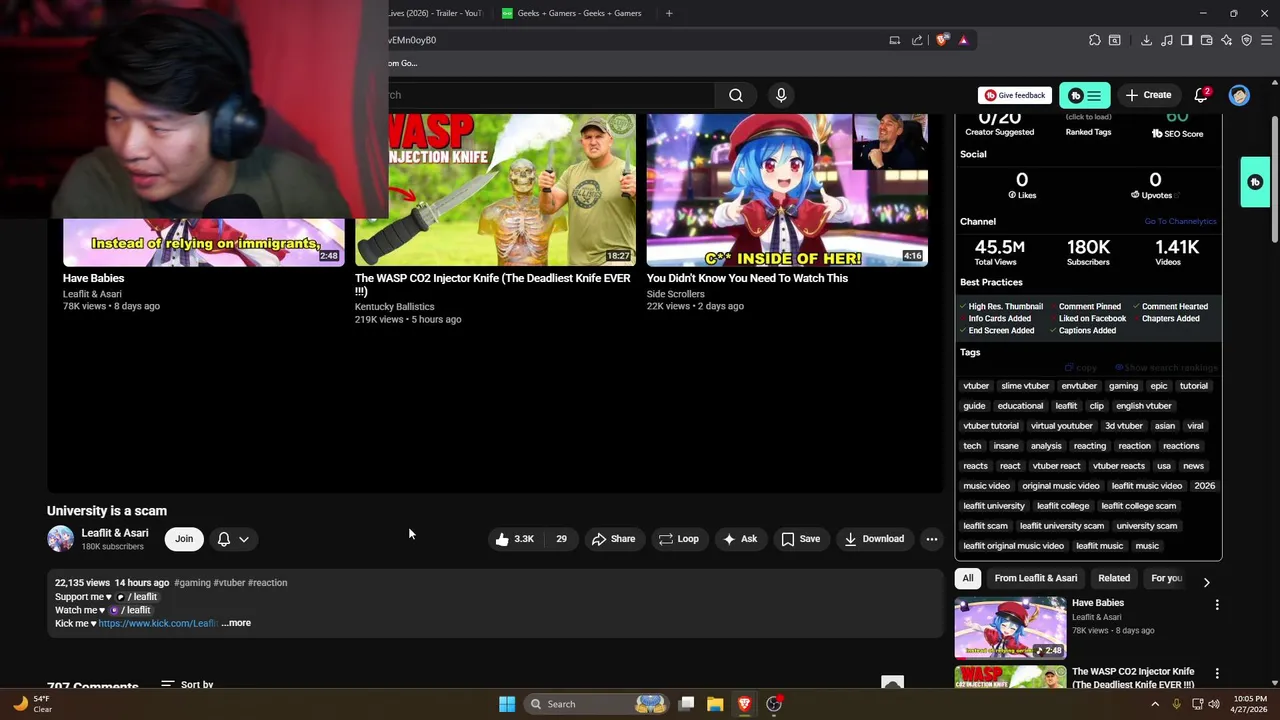Open Windows Start menu
The image size is (1280, 720).
pos(507,704)
